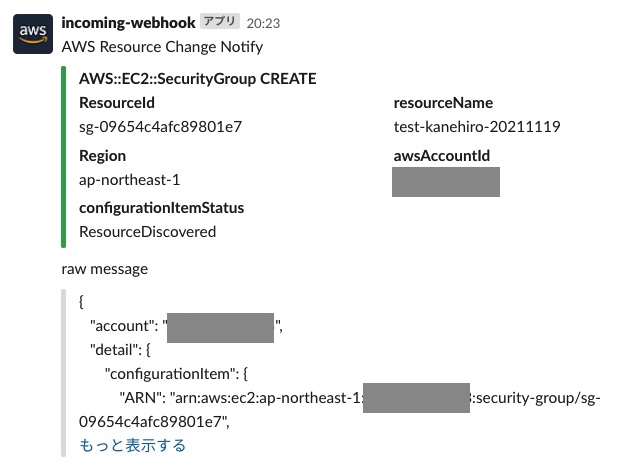Click the ARN line in raw message

click(x=340, y=410)
